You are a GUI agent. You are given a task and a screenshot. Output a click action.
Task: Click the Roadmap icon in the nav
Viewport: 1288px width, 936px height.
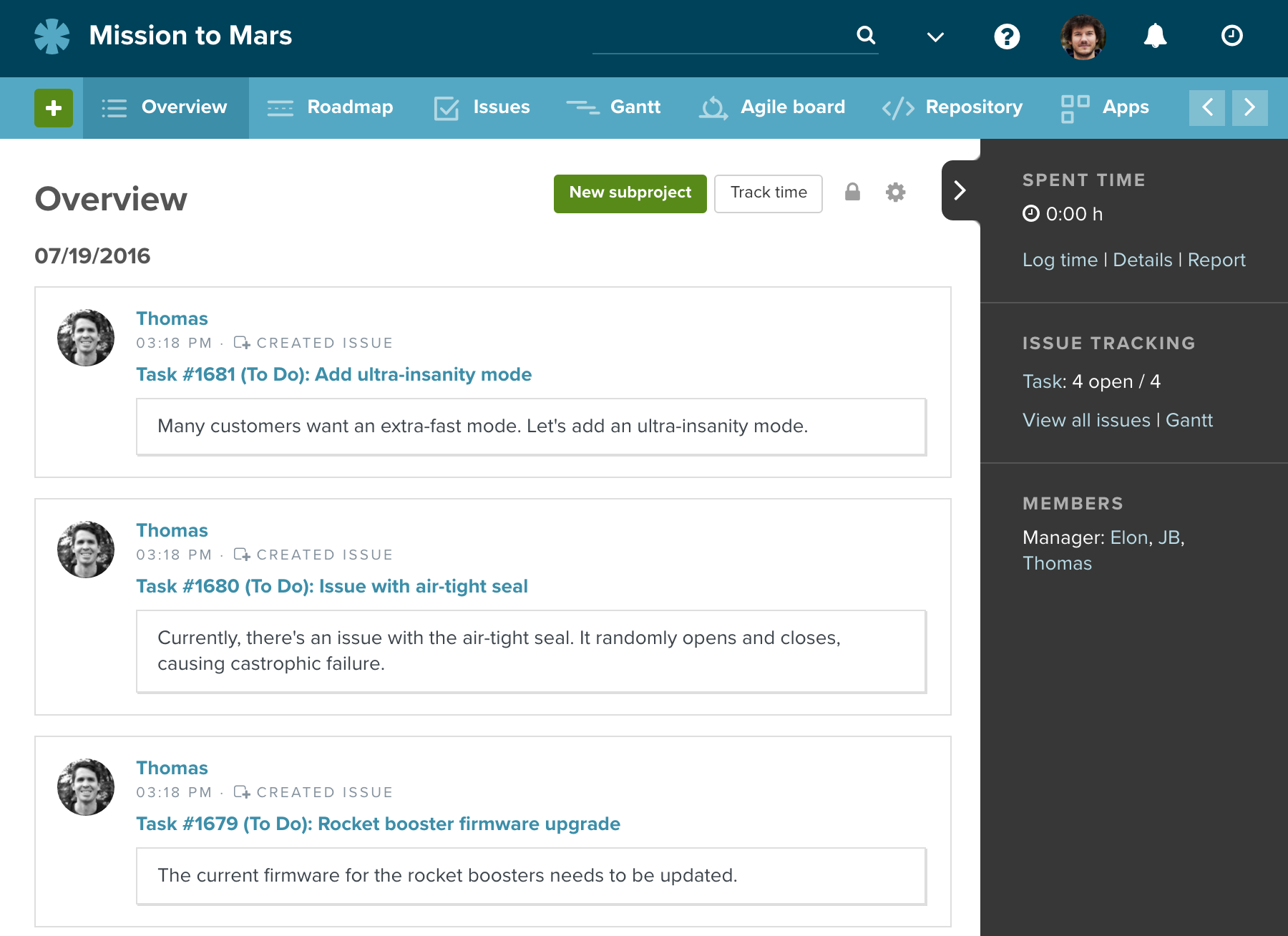pyautogui.click(x=280, y=108)
